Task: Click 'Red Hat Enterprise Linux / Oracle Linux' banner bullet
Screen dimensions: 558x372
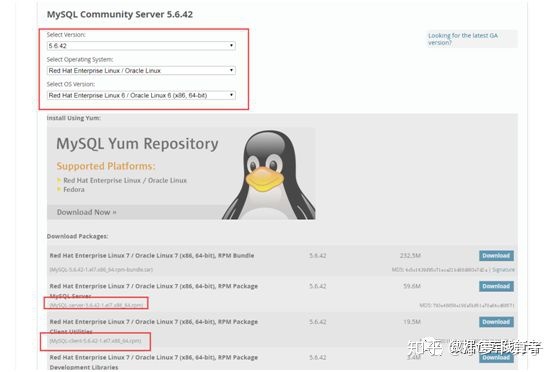Action: click(x=125, y=180)
